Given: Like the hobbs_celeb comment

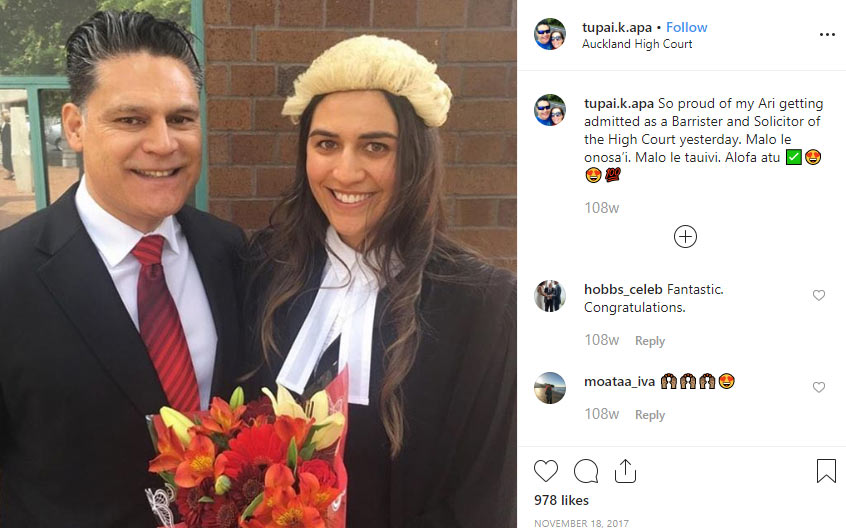Looking at the screenshot, I should tap(818, 295).
